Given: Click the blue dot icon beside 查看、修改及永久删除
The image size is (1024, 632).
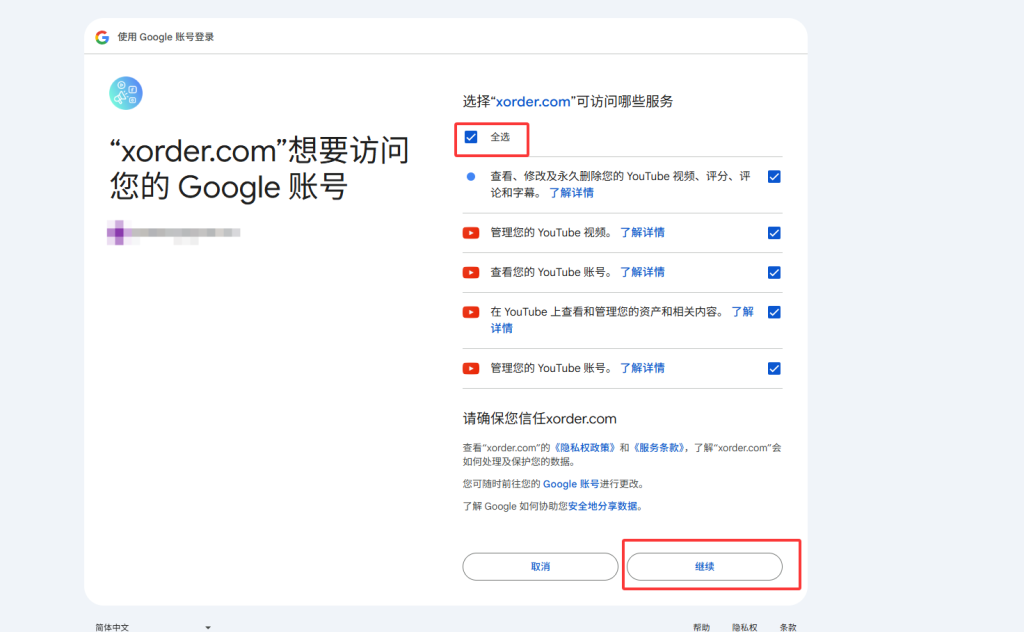Looking at the screenshot, I should [471, 176].
